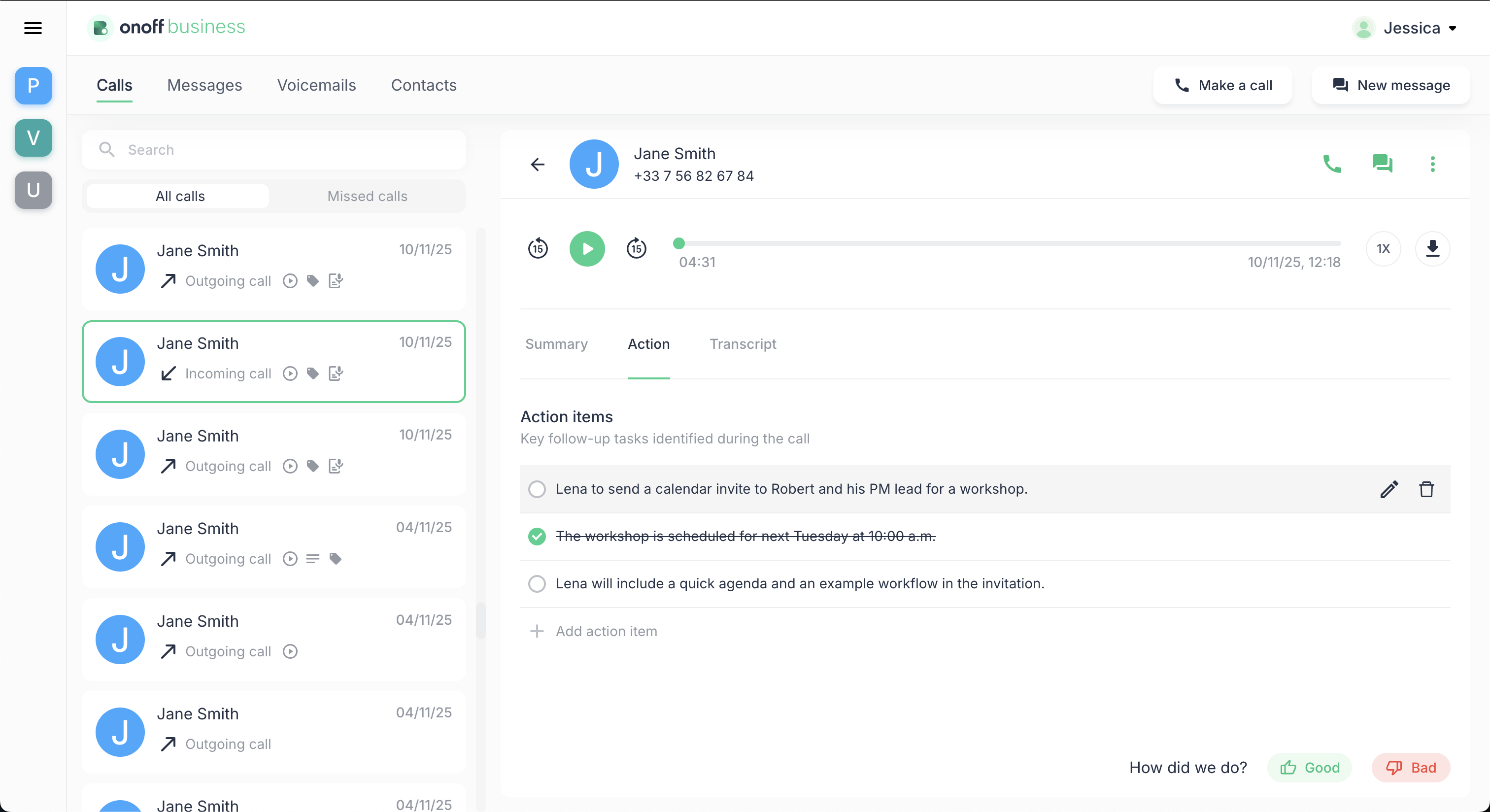Rate the summary as Bad
Viewport: 1490px width, 812px height.
pyautogui.click(x=1411, y=768)
